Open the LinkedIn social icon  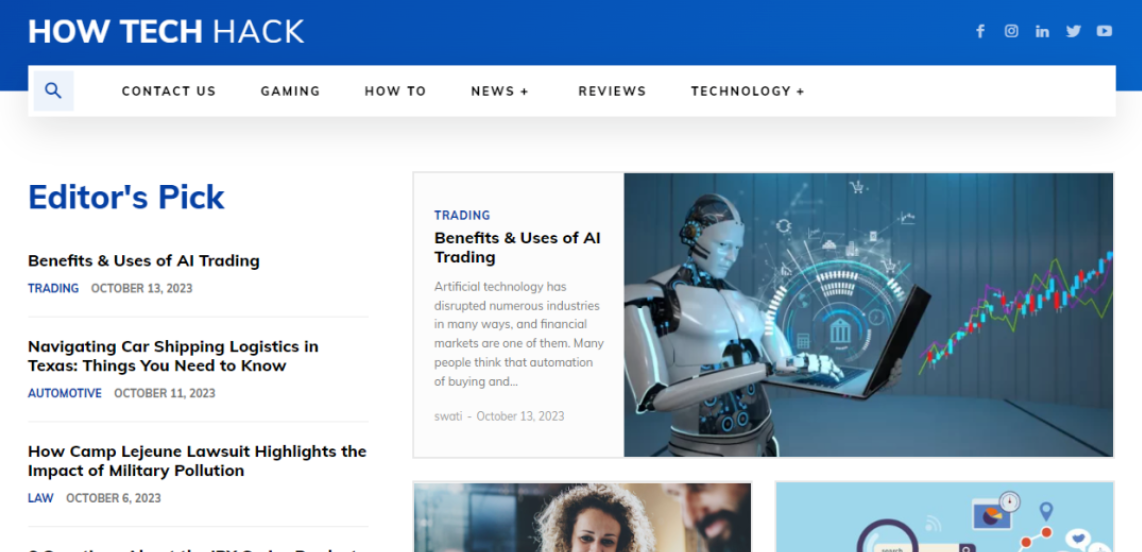[x=1042, y=31]
